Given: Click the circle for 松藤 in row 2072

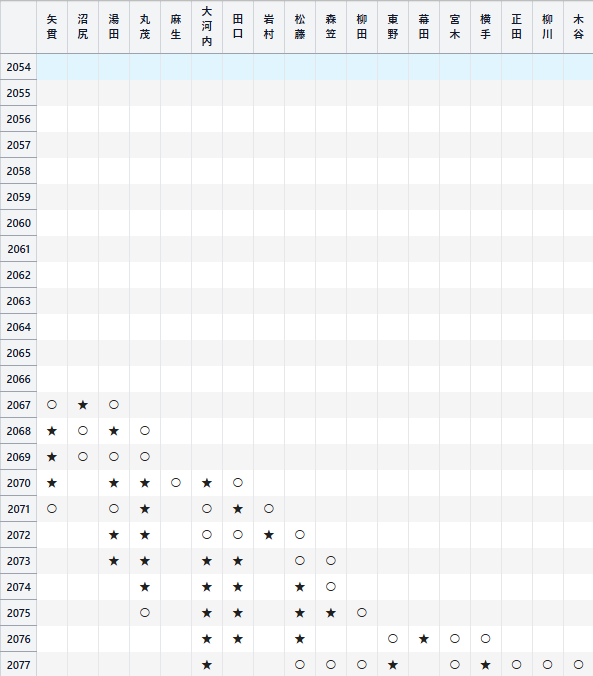Looking at the screenshot, I should click(300, 535).
